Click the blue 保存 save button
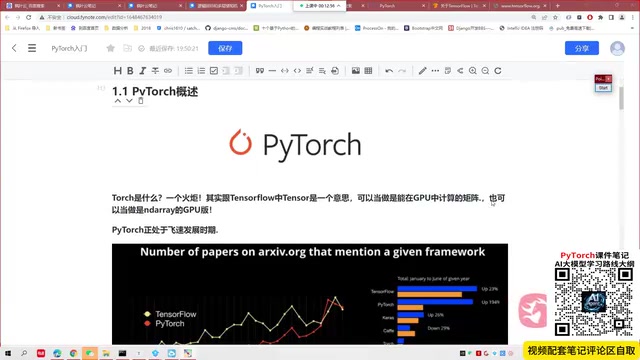640x360 pixels. pyautogui.click(x=225, y=48)
